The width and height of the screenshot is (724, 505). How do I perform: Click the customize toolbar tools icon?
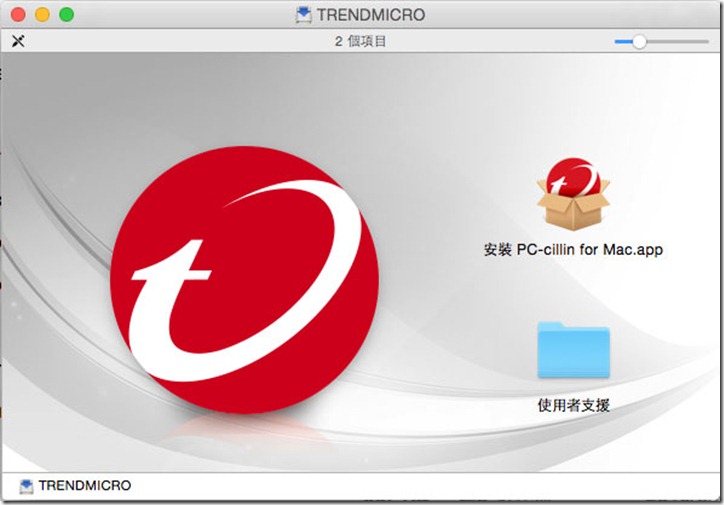coord(18,41)
